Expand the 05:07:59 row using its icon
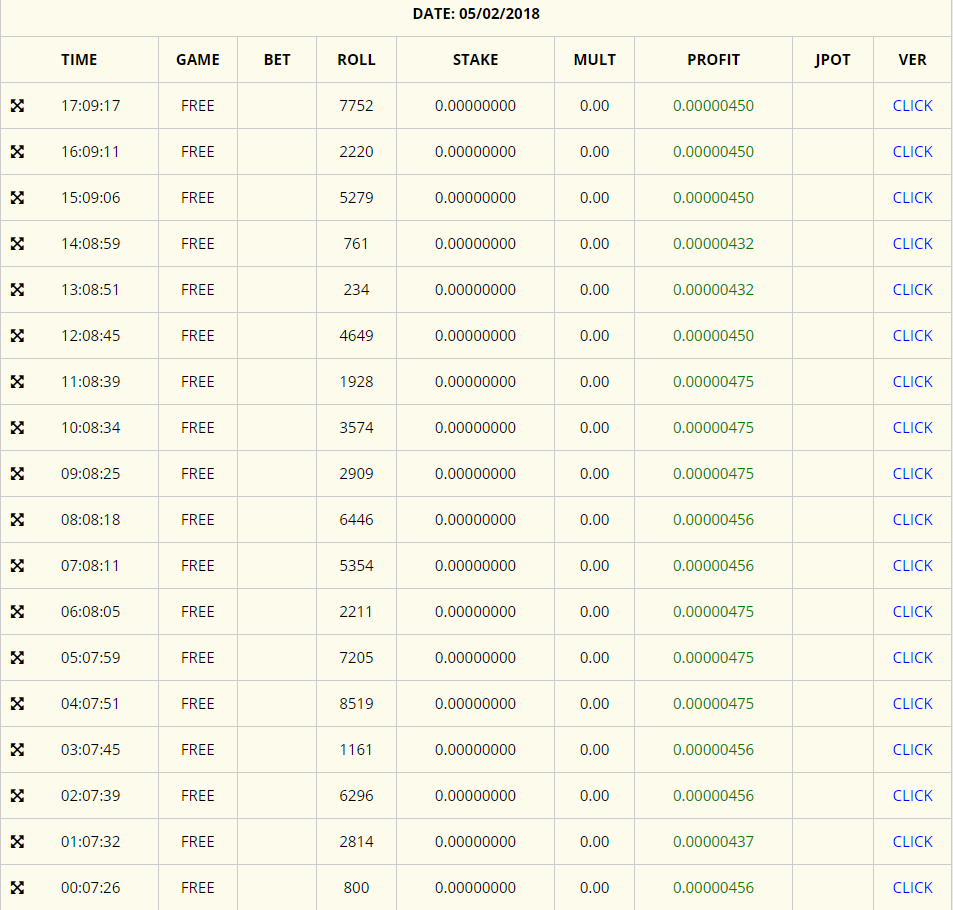Screen dimensions: 953x910 17,658
